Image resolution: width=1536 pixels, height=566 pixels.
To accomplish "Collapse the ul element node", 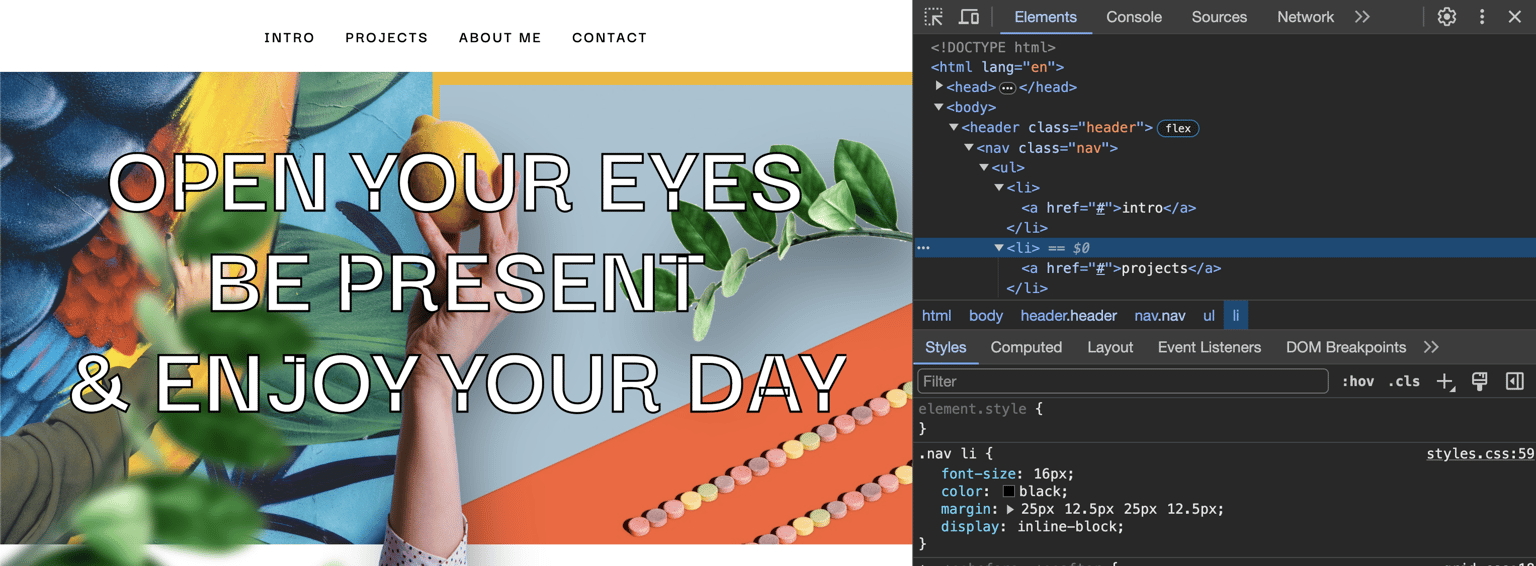I will click(x=984, y=167).
